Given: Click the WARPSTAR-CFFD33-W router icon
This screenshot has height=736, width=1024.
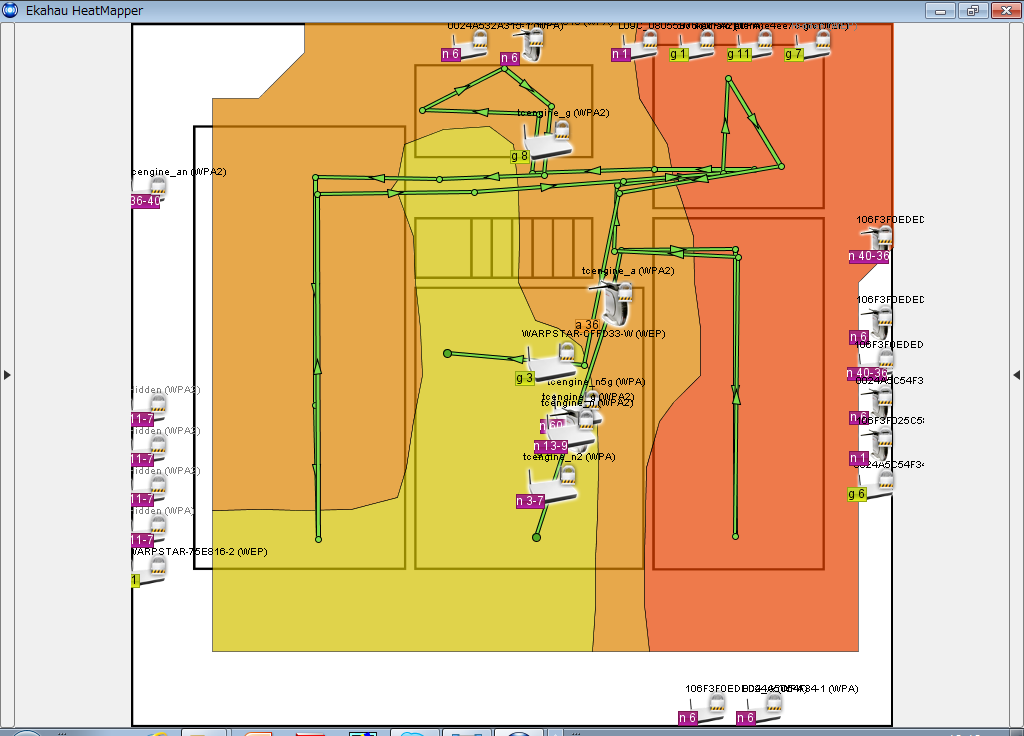Looking at the screenshot, I should (x=552, y=362).
